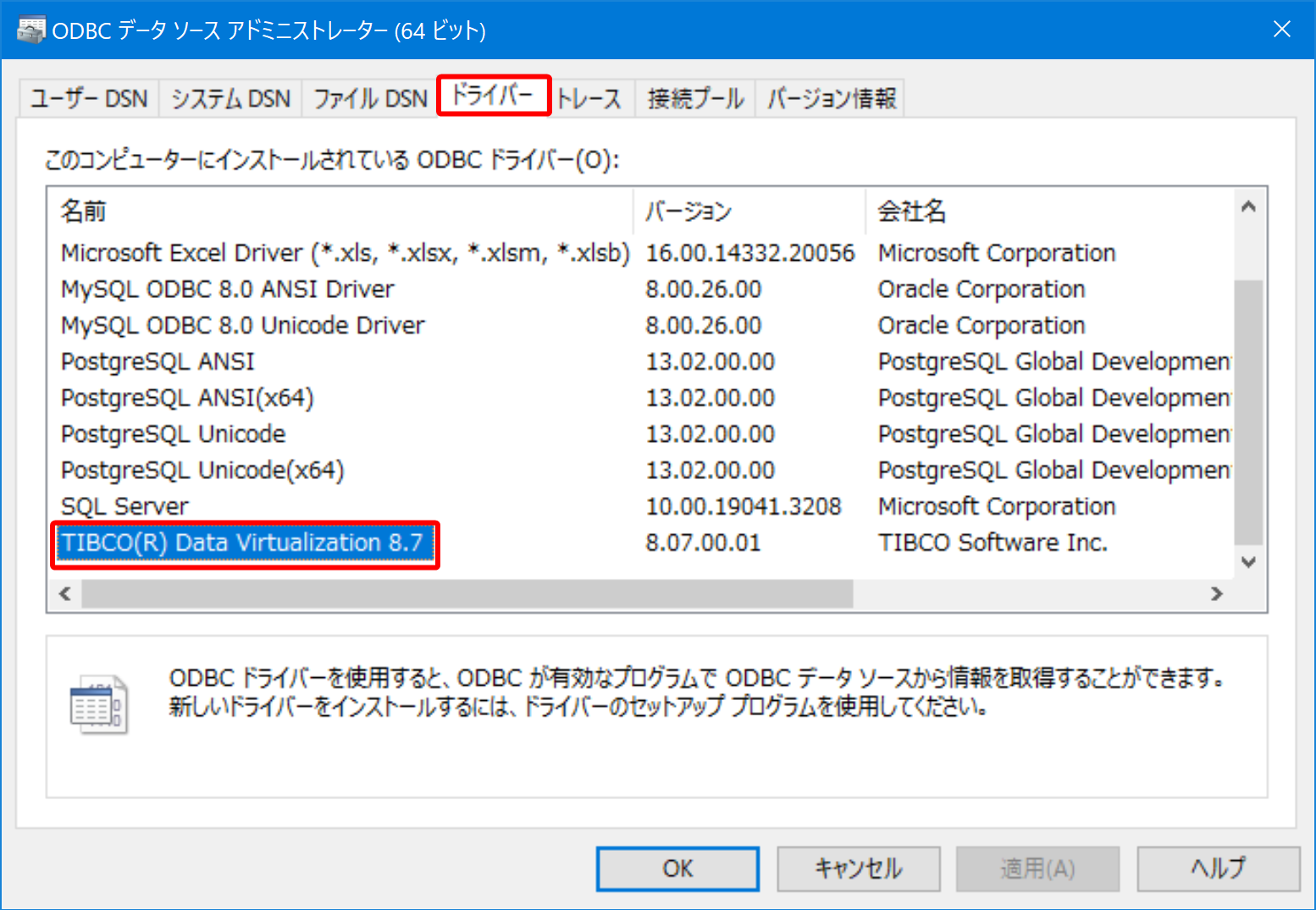
Task: Click Oracle Corporation in MySQL Unicode row
Action: [x=981, y=325]
